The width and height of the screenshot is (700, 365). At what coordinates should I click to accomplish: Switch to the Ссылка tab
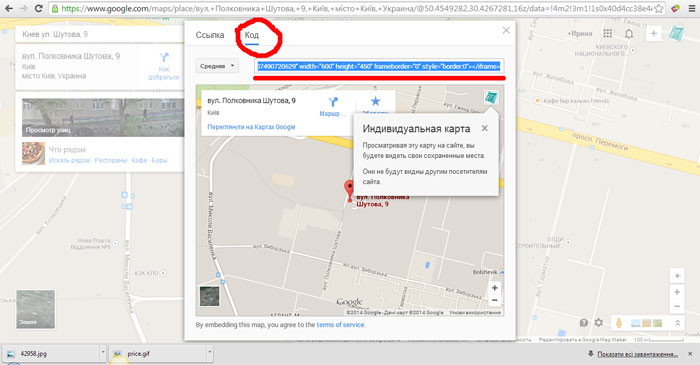pyautogui.click(x=210, y=35)
